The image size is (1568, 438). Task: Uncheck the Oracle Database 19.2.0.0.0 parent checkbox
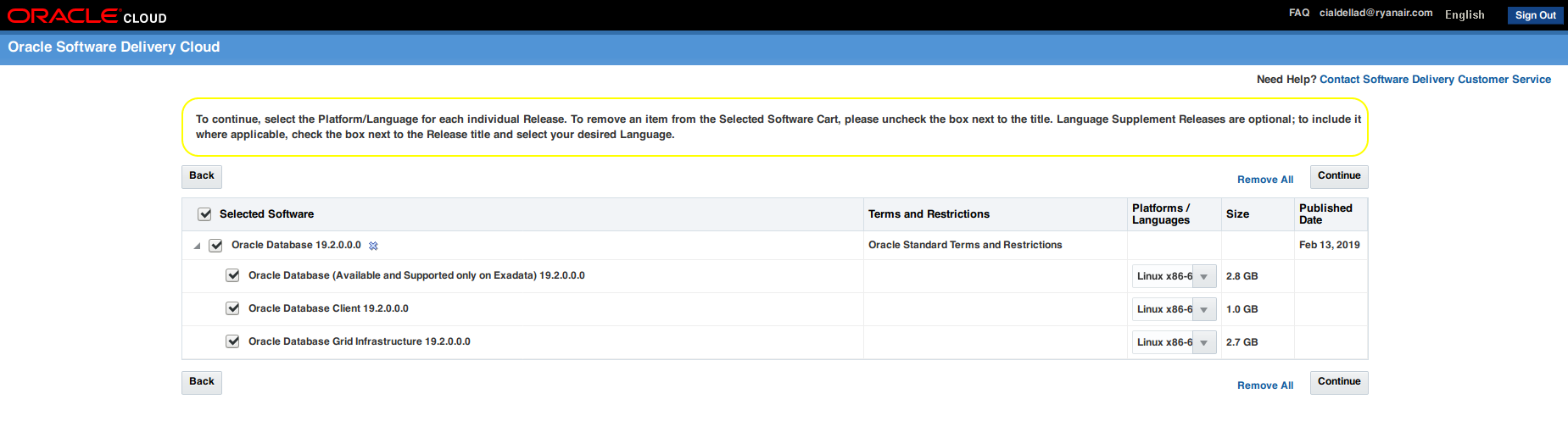pos(216,246)
